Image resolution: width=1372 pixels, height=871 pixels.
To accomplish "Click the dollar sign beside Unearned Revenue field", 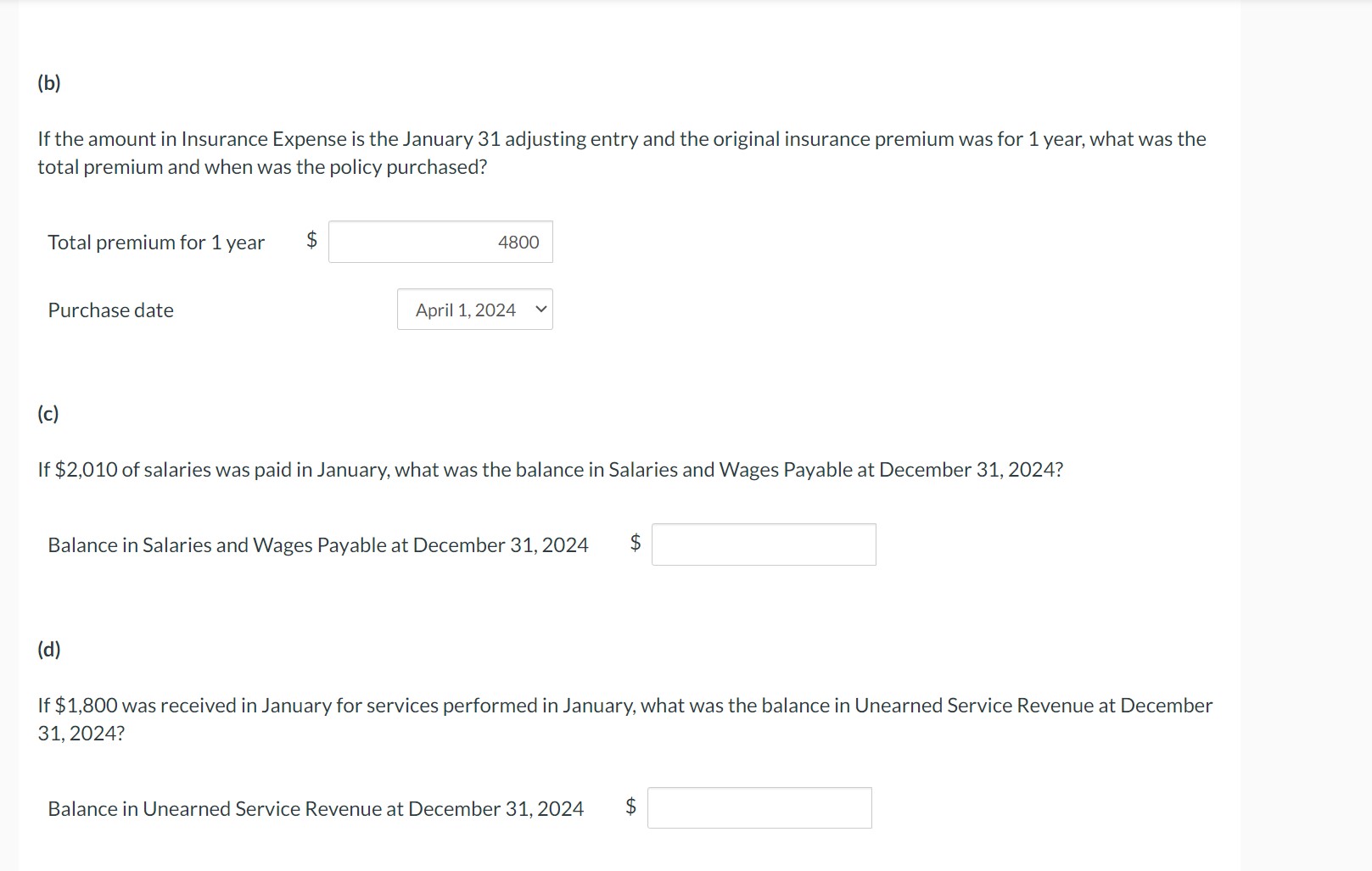I will (630, 807).
